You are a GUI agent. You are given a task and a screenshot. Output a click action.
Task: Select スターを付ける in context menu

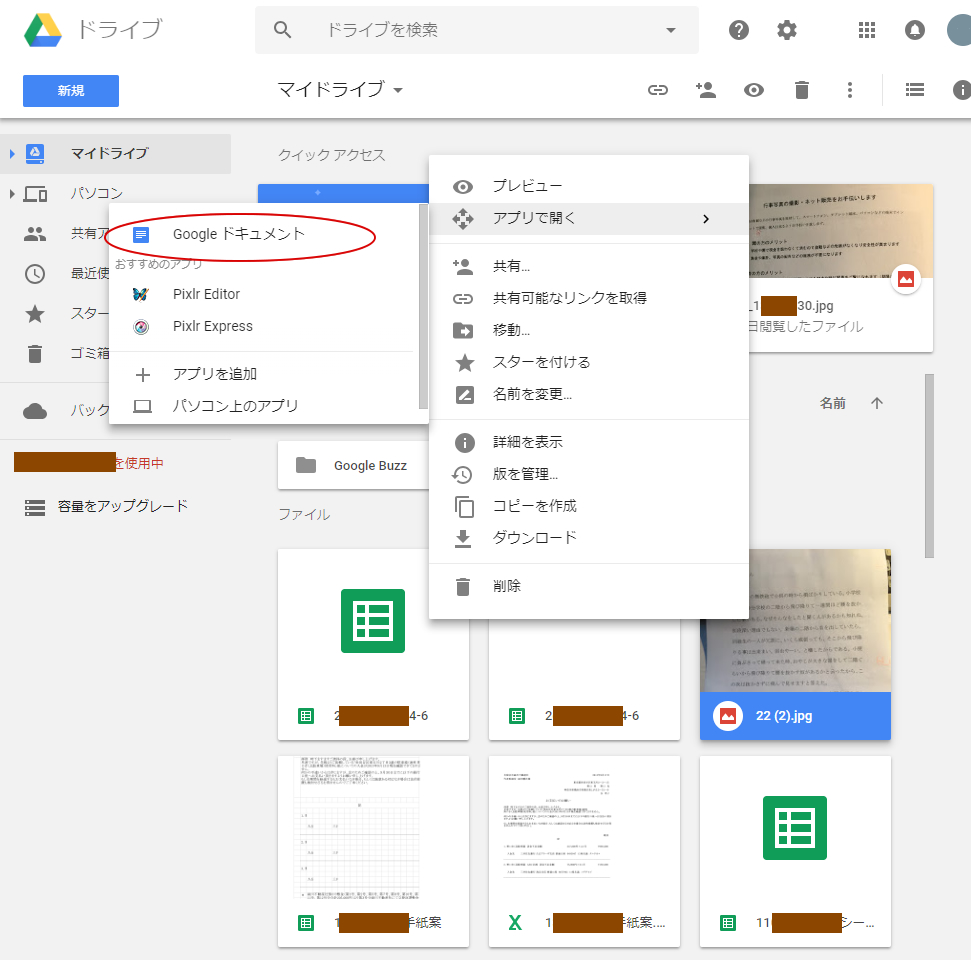click(588, 362)
